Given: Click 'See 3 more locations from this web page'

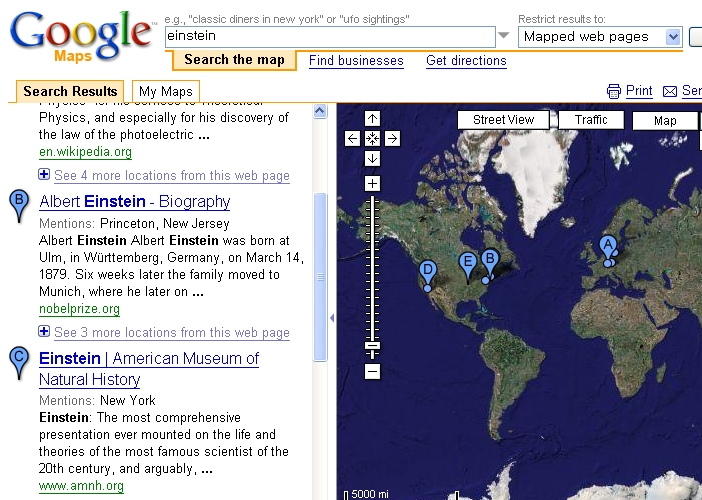Looking at the screenshot, I should (172, 333).
